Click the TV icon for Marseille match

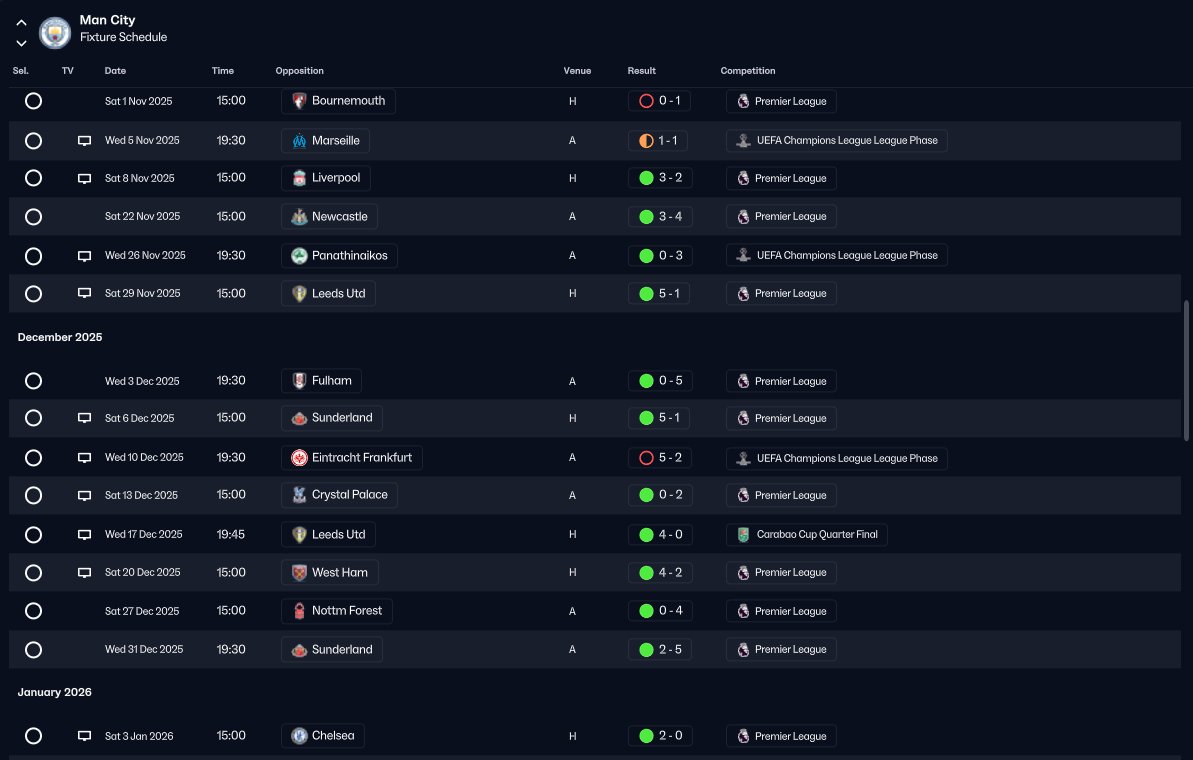[x=84, y=141]
